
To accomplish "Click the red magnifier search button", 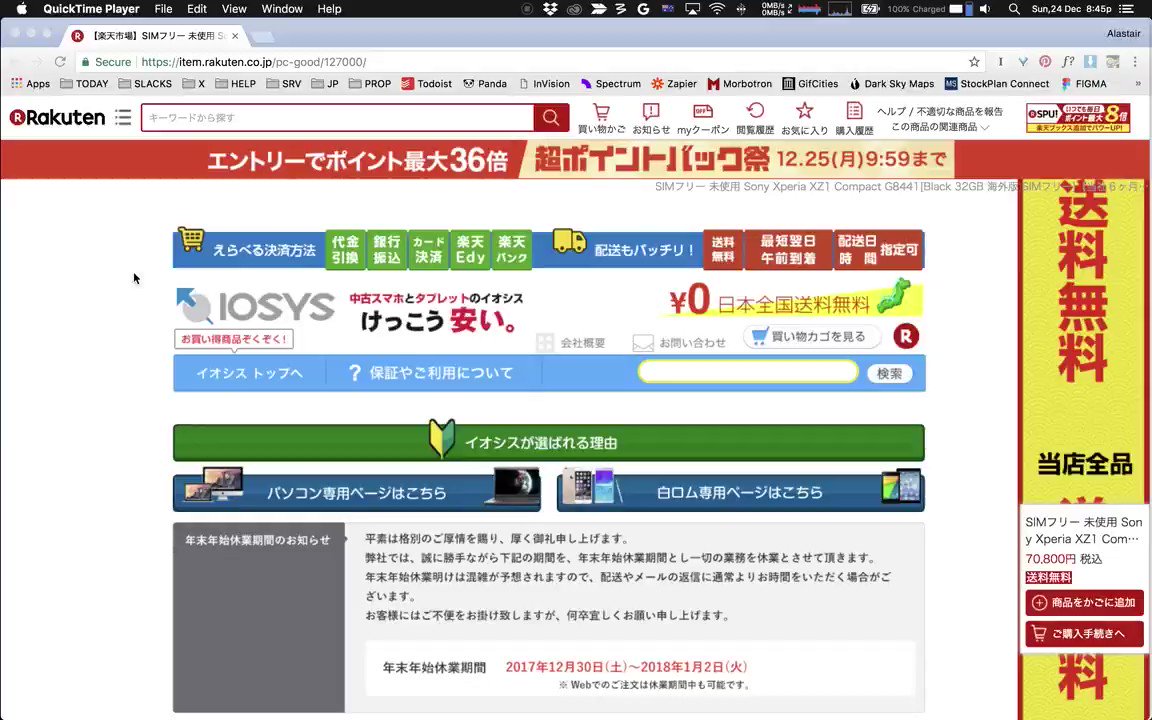I will click(551, 118).
